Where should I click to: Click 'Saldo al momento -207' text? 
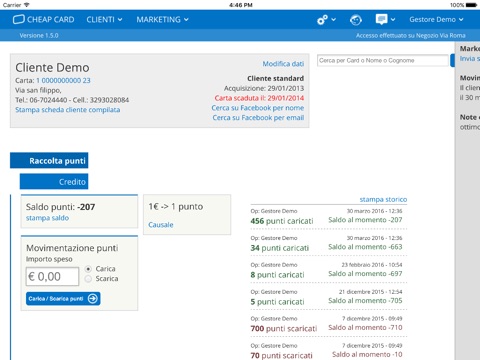[x=365, y=220]
